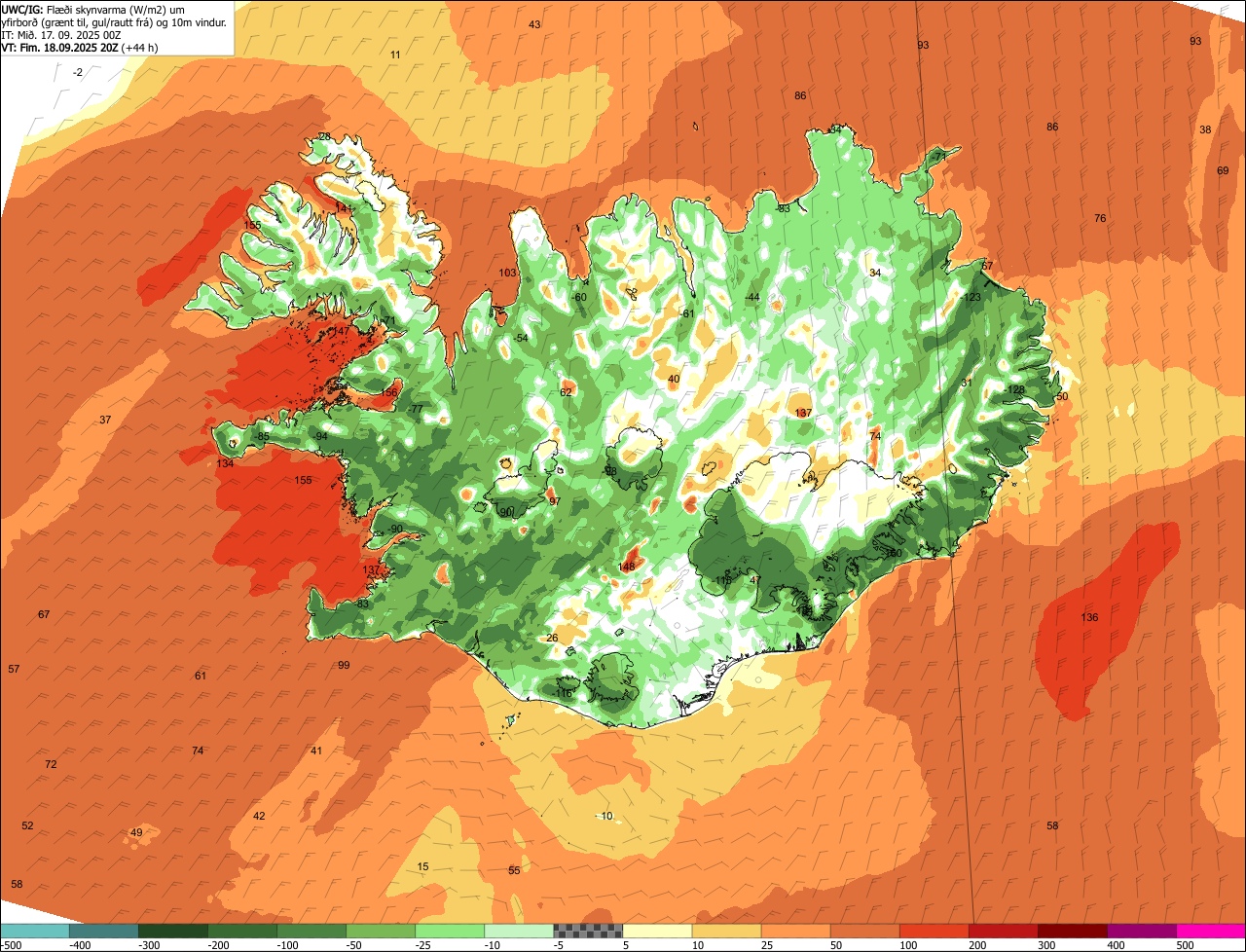The image size is (1246, 952).
Task: Click the '148' value on the map
Action: tap(626, 567)
